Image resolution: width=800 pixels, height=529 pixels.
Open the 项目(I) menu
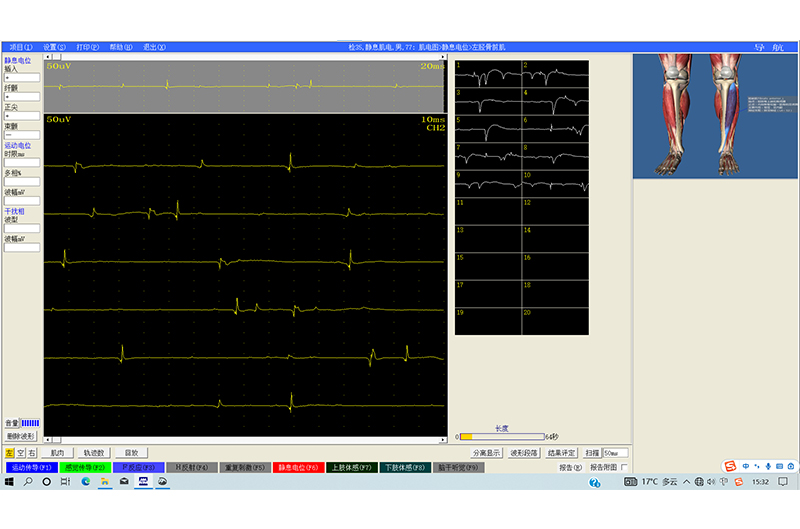(x=21, y=47)
